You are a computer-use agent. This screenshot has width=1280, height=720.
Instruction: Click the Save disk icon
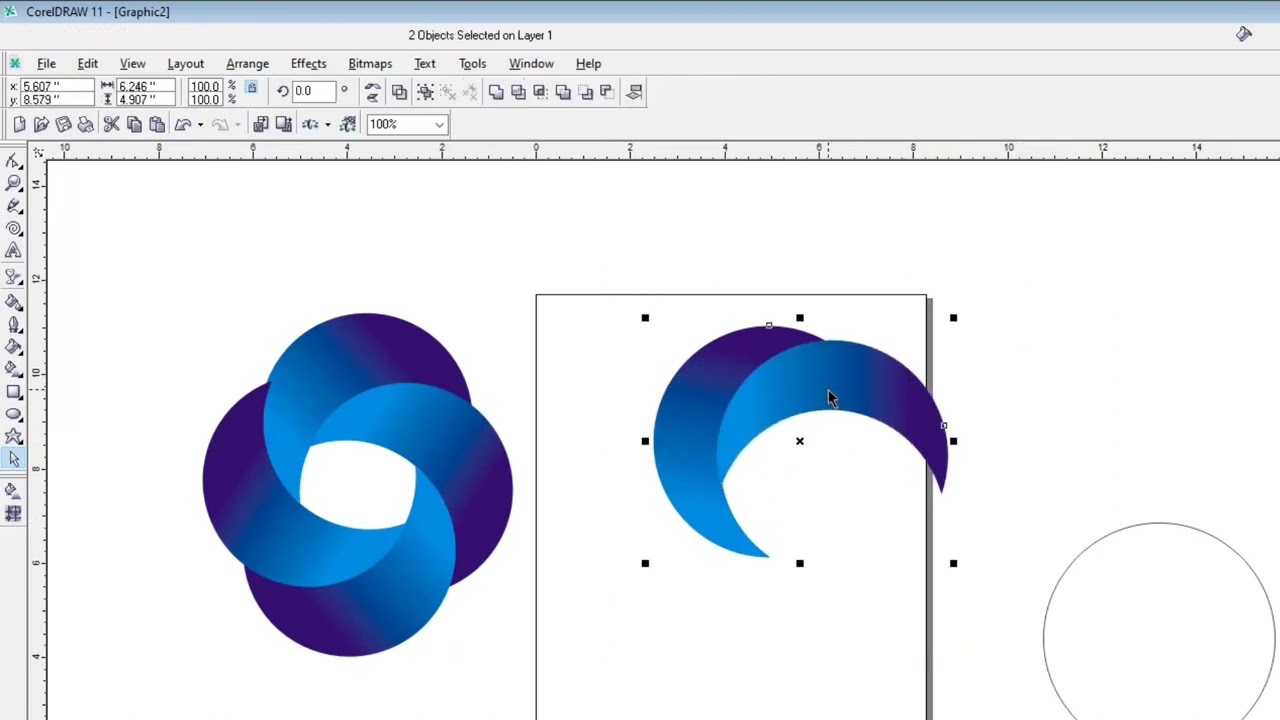click(x=63, y=124)
